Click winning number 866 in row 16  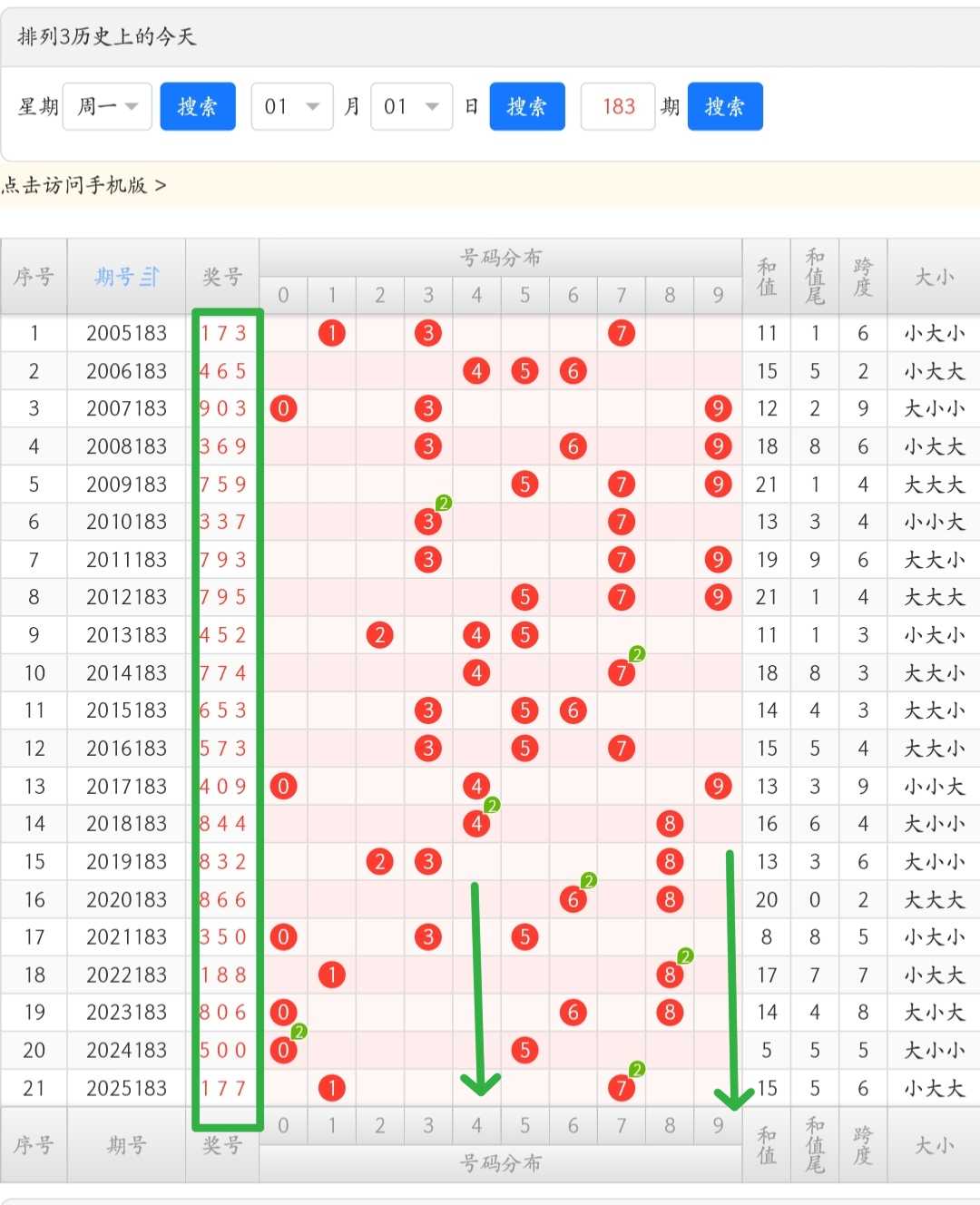(x=223, y=899)
